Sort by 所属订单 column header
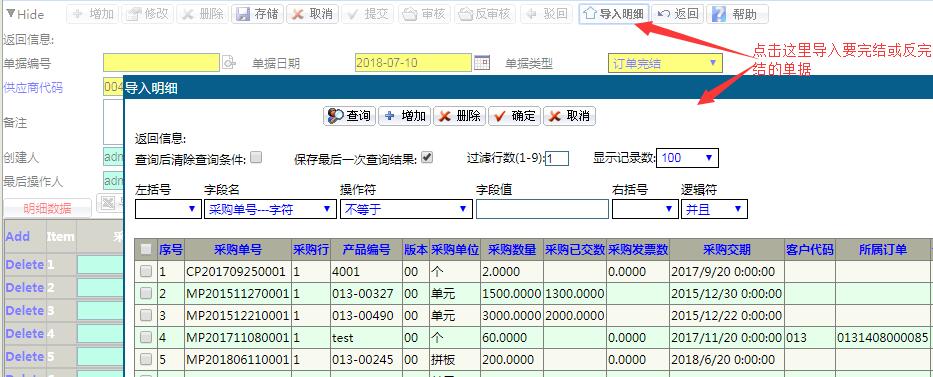 pyautogui.click(x=883, y=250)
